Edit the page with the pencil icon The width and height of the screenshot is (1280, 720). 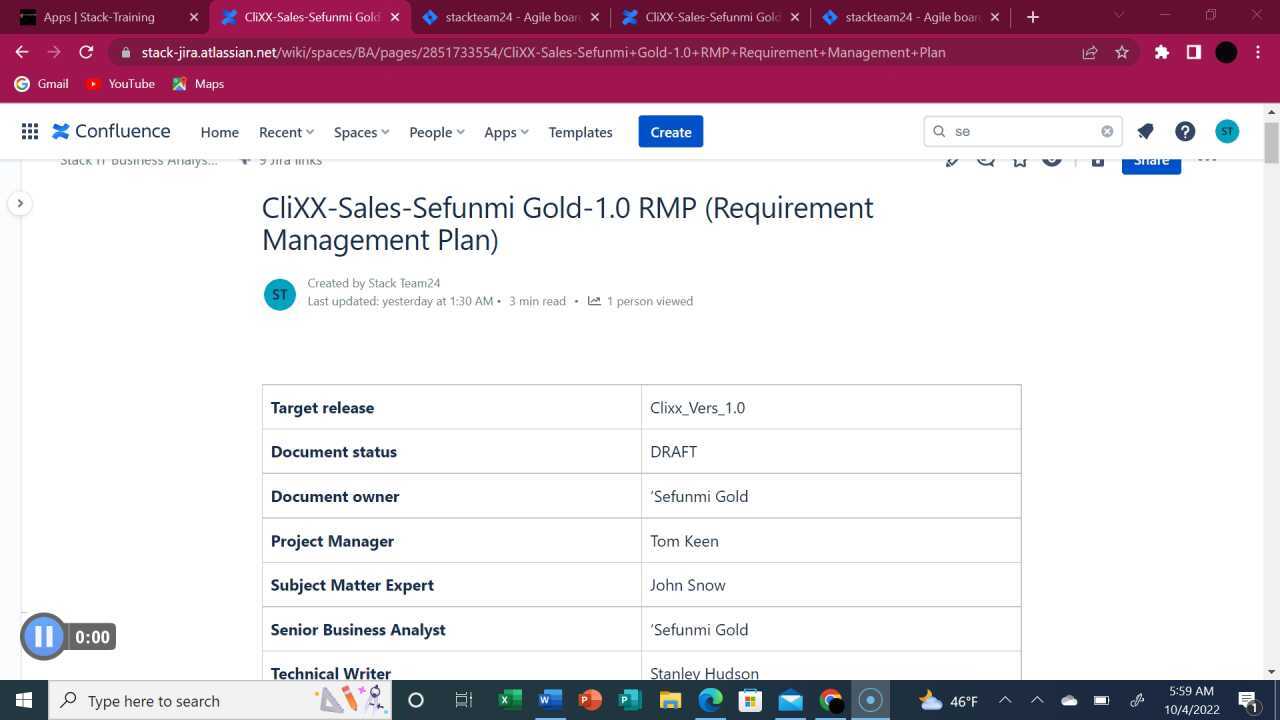[952, 159]
